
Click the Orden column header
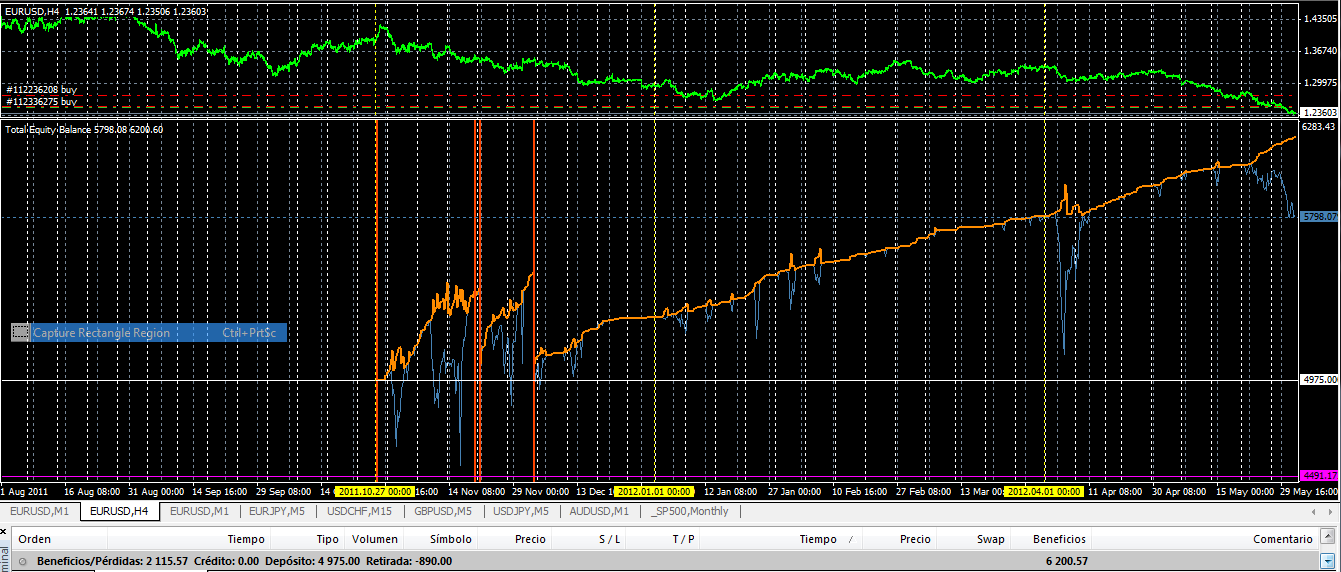[x=35, y=539]
